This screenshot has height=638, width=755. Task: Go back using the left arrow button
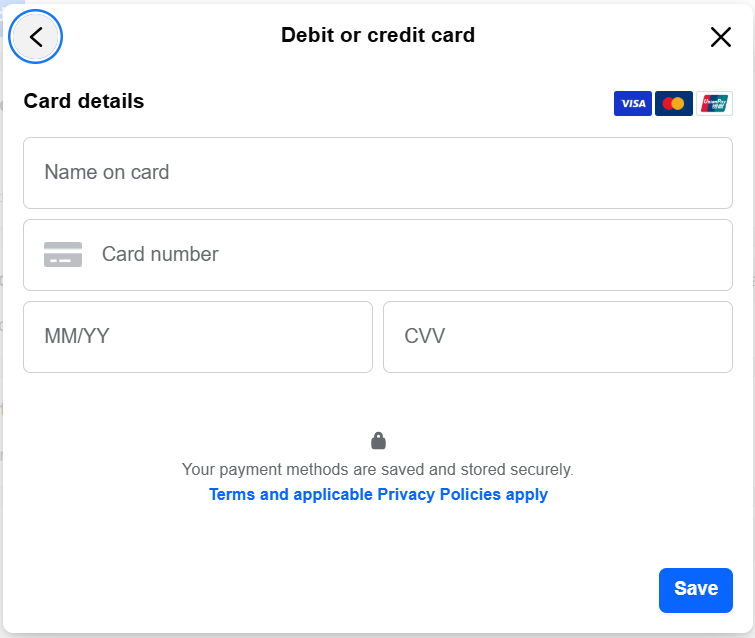tap(36, 37)
